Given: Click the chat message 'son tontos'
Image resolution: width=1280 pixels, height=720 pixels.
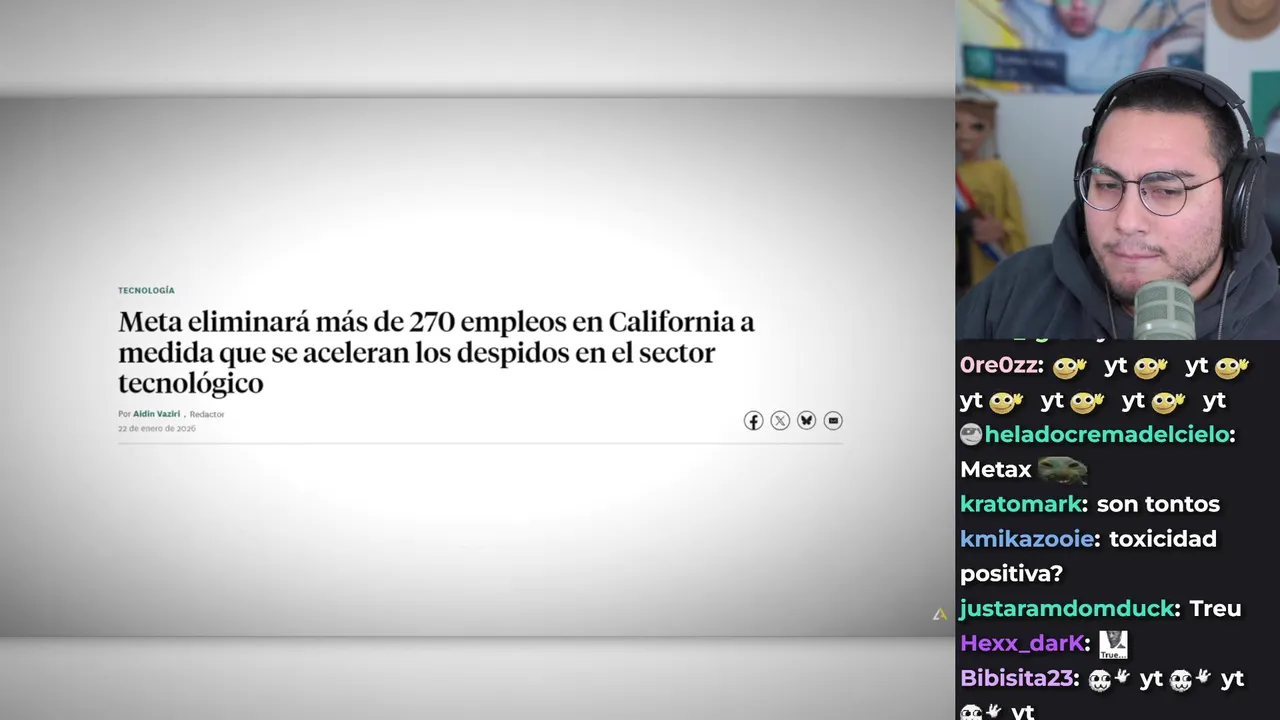Looking at the screenshot, I should point(1158,504).
